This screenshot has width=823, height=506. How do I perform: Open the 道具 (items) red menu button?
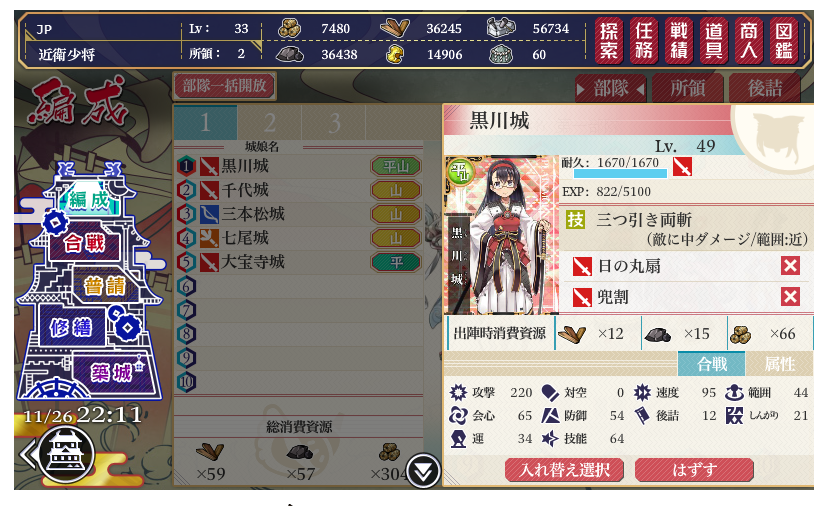(714, 40)
